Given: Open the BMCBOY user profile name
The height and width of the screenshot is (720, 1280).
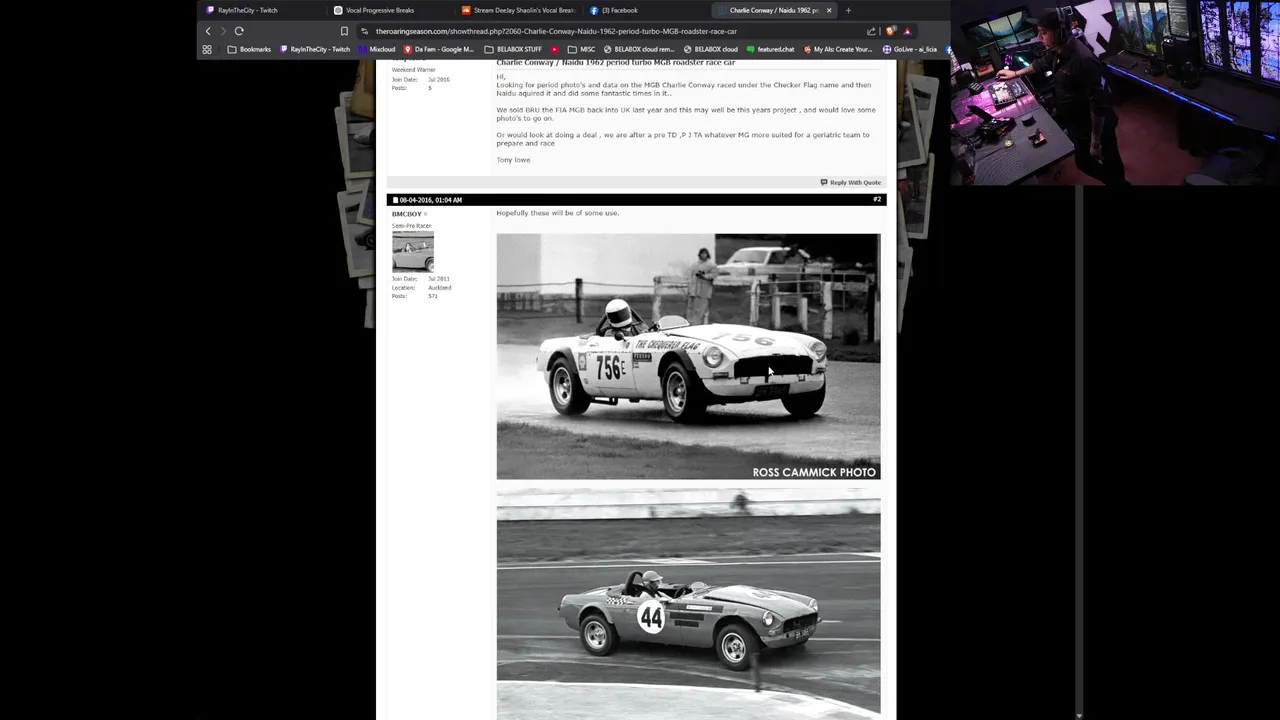Looking at the screenshot, I should tap(406, 214).
